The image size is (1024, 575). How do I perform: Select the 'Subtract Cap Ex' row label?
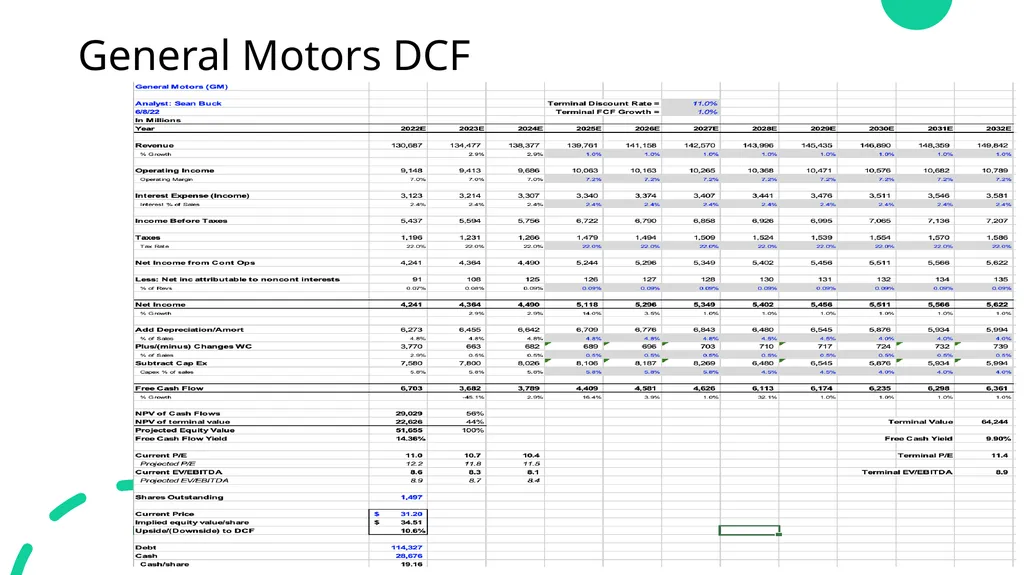(171, 363)
